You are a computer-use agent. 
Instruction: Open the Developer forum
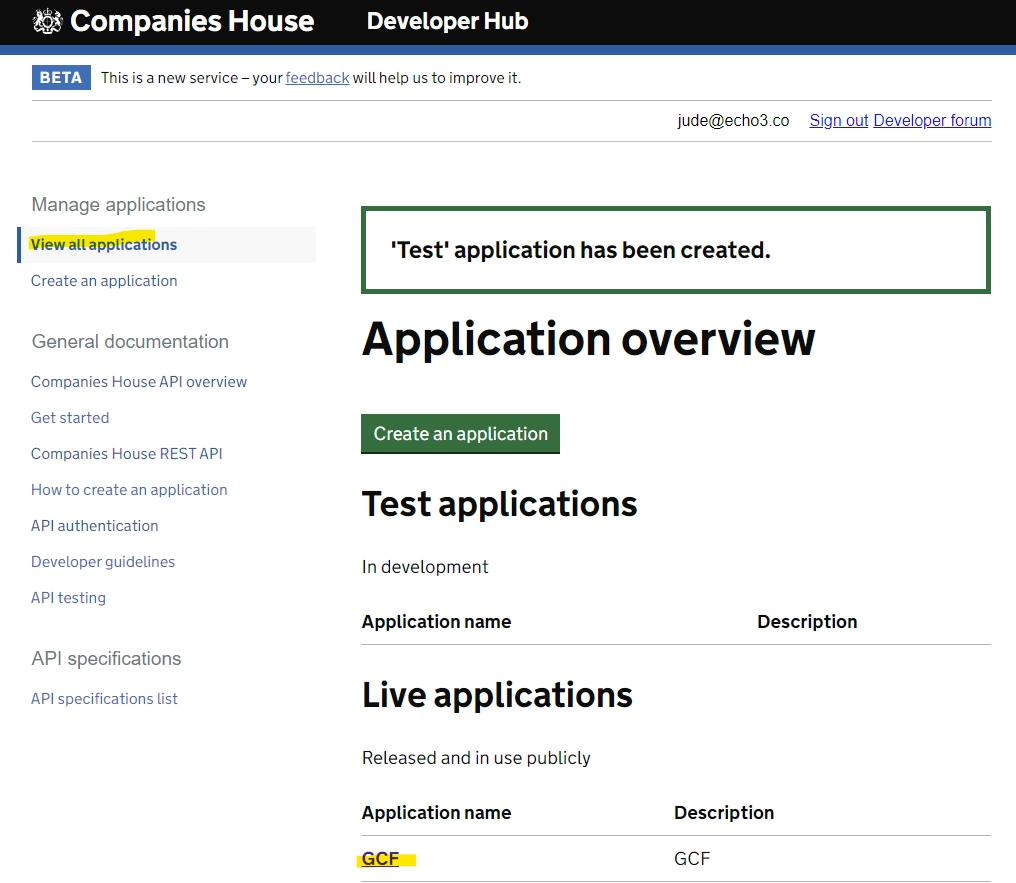coord(932,120)
